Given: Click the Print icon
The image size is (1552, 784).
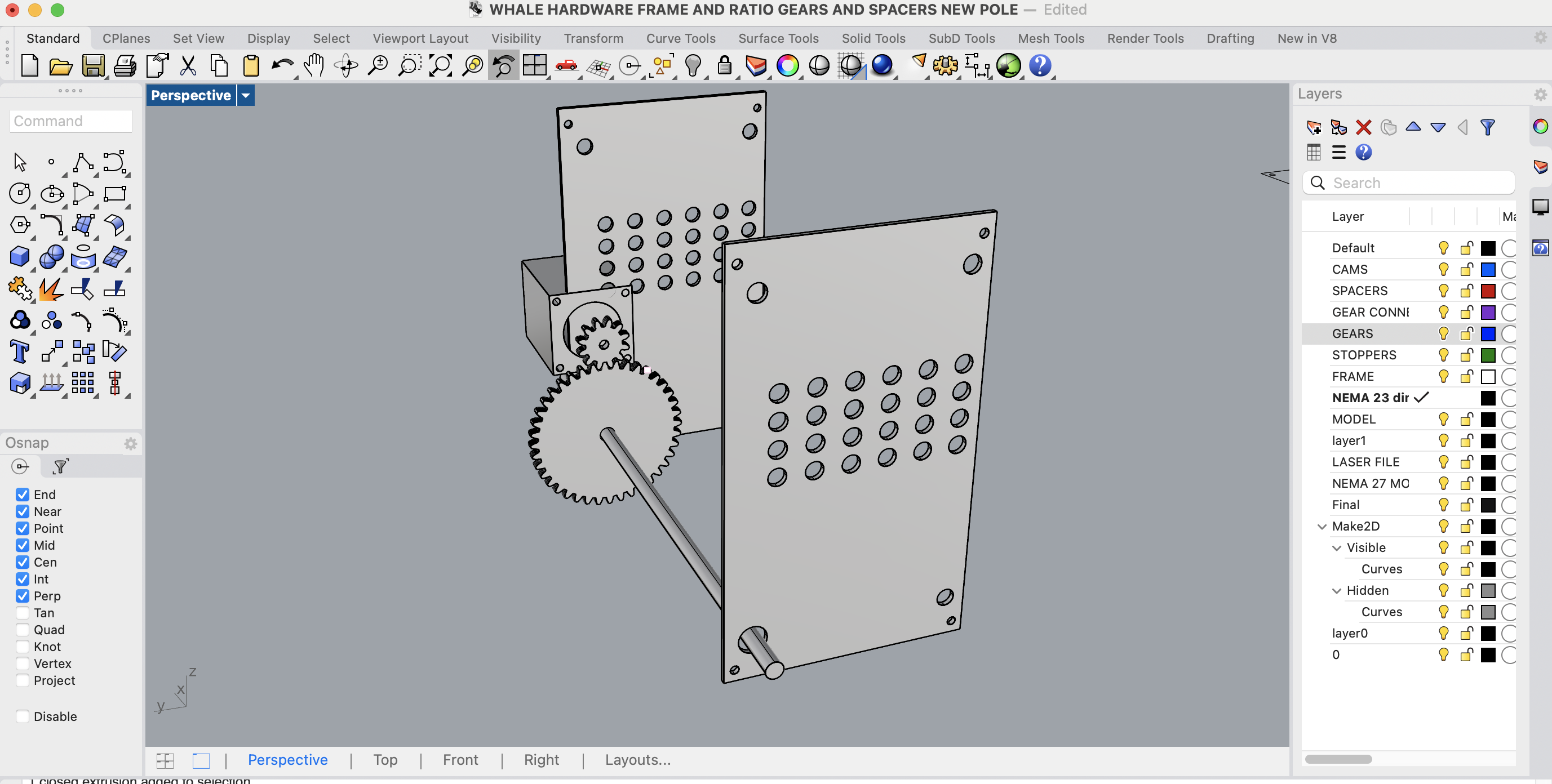Looking at the screenshot, I should coord(125,66).
